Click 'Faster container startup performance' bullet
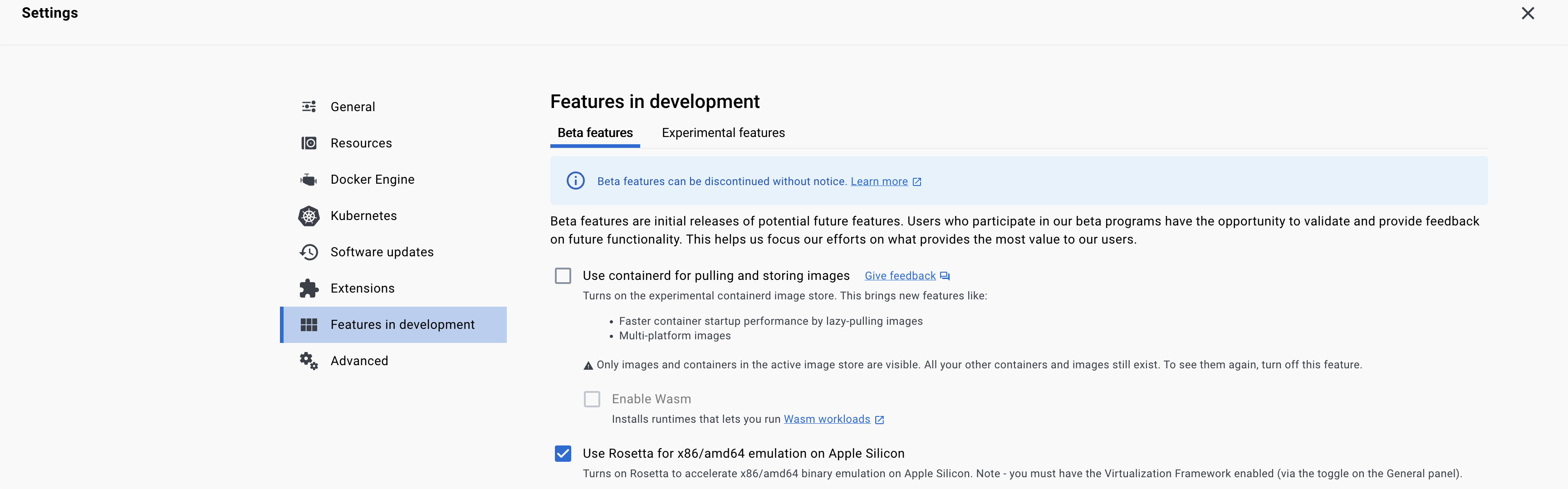1568x489 pixels. (x=770, y=321)
